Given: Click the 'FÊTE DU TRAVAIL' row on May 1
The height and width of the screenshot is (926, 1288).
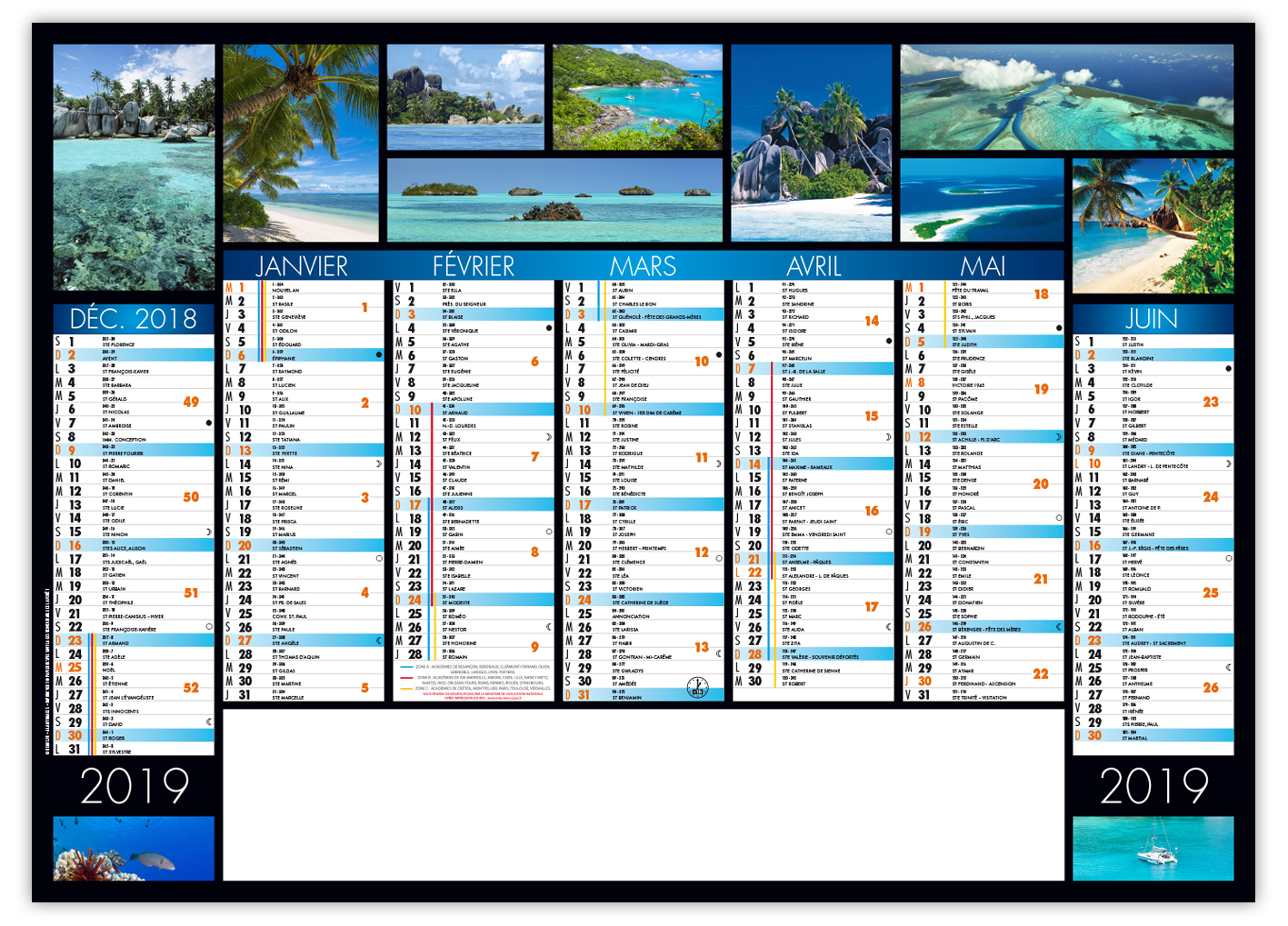Looking at the screenshot, I should click(983, 287).
